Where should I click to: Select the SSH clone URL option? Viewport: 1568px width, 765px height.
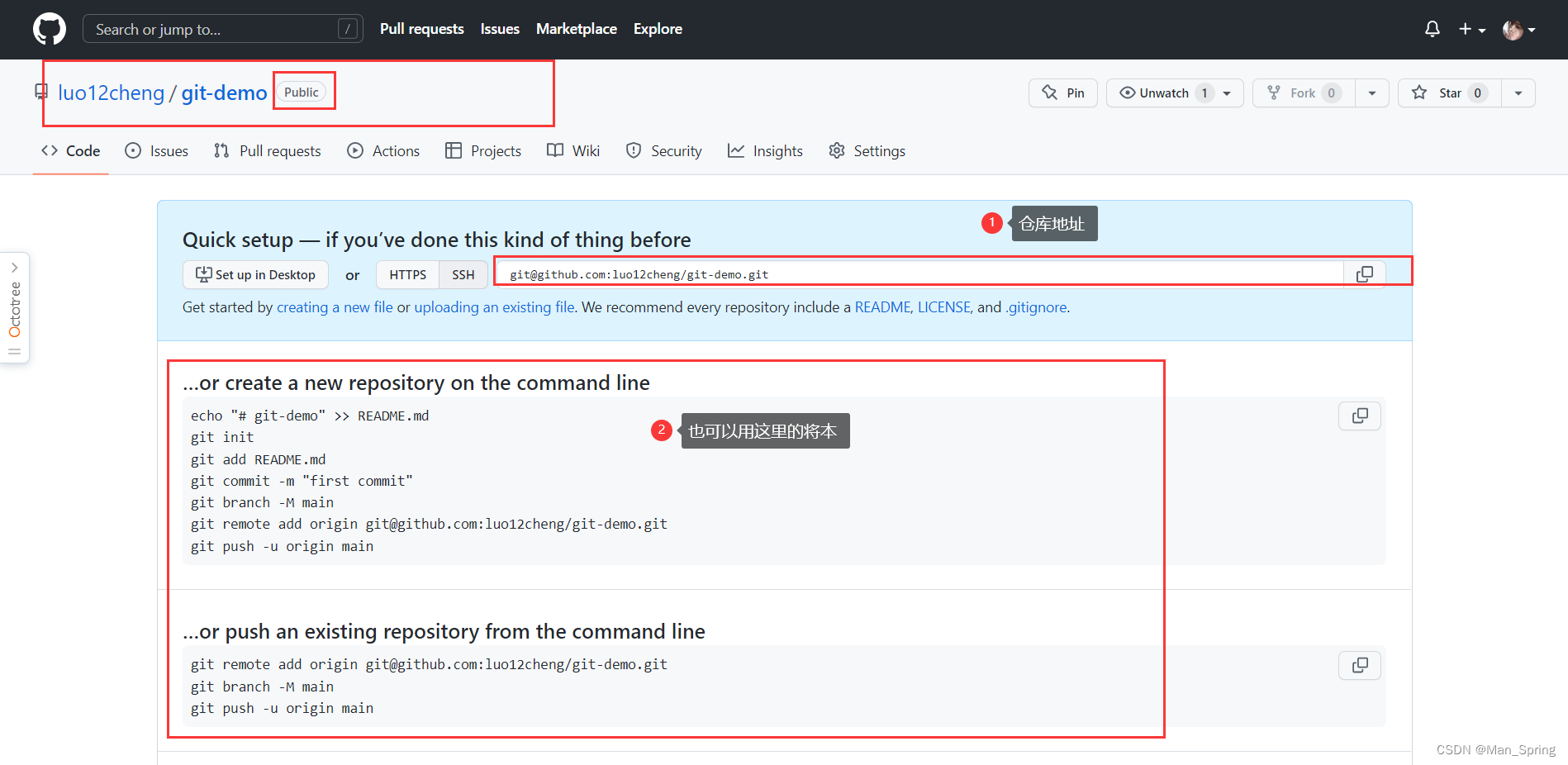pos(463,274)
